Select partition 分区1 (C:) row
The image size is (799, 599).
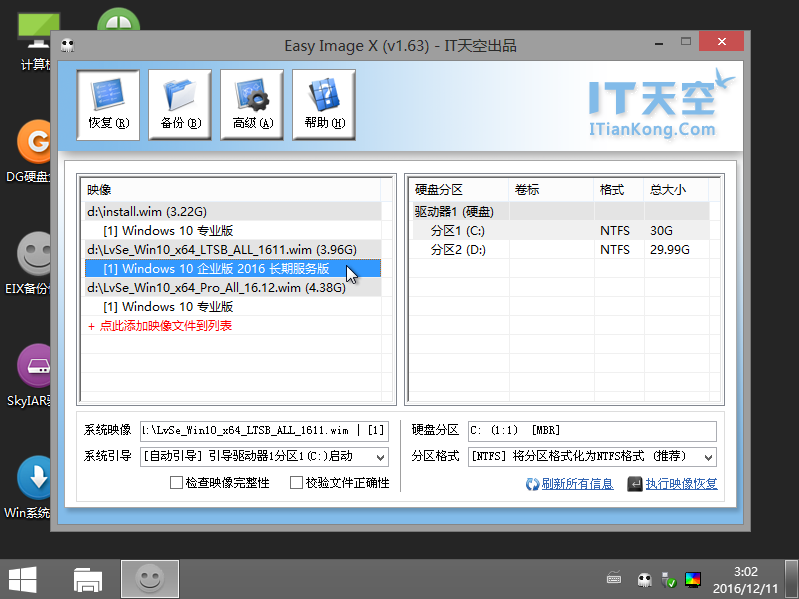coord(561,231)
